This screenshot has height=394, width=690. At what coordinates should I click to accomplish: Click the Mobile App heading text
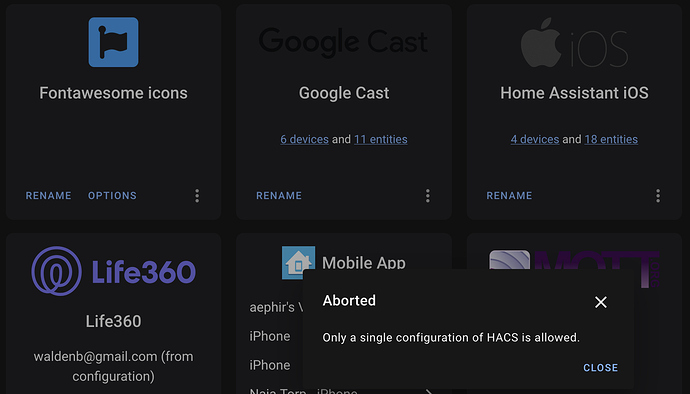point(363,263)
